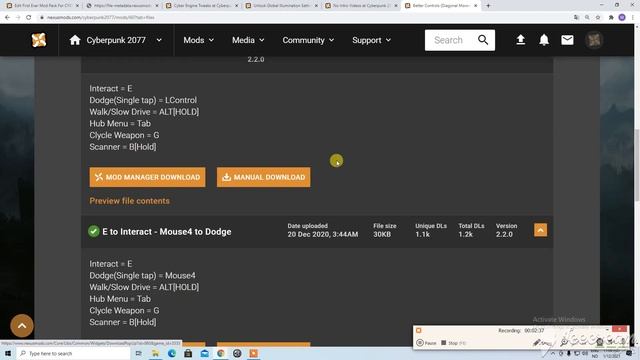The height and width of the screenshot is (360, 640).
Task: Open the Mail app from taskbar
Action: coord(204,353)
